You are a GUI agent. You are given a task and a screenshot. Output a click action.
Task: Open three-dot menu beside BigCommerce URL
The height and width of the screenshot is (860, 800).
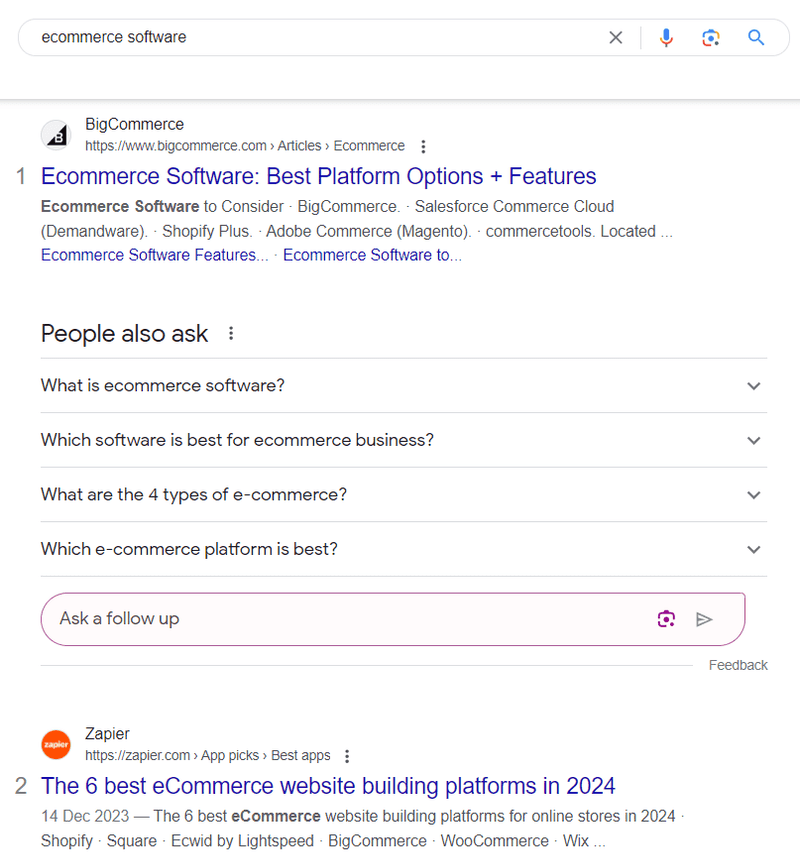click(x=423, y=146)
